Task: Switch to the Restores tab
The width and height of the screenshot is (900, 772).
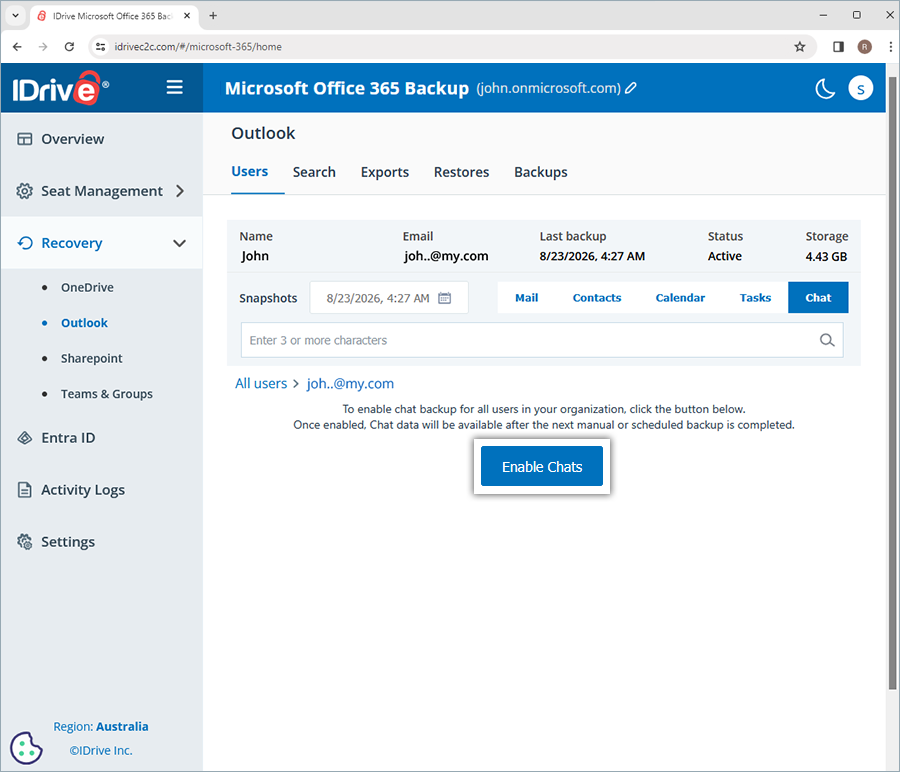Action: point(461,172)
